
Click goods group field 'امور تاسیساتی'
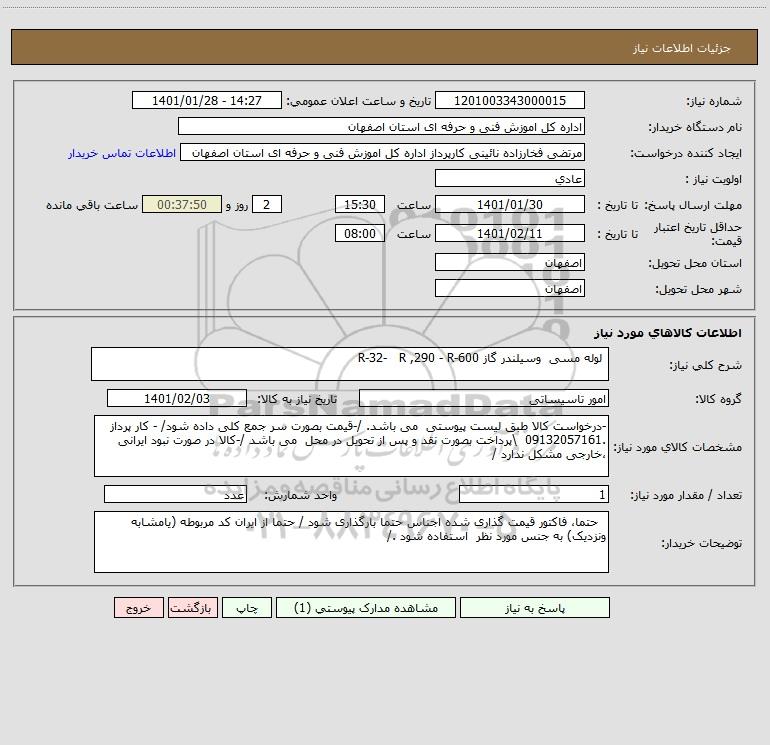pos(484,398)
